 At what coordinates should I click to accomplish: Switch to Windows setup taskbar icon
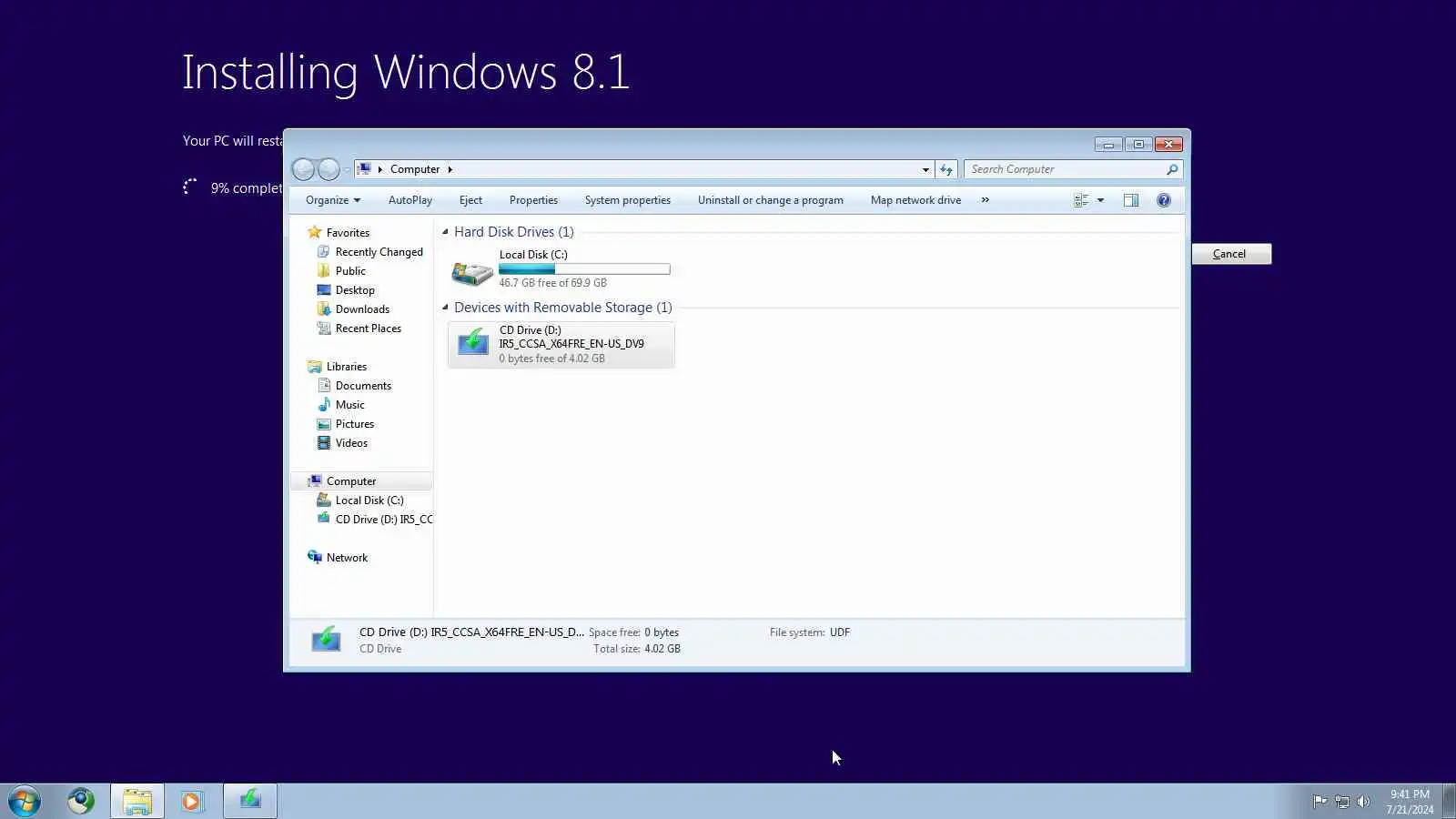click(250, 802)
